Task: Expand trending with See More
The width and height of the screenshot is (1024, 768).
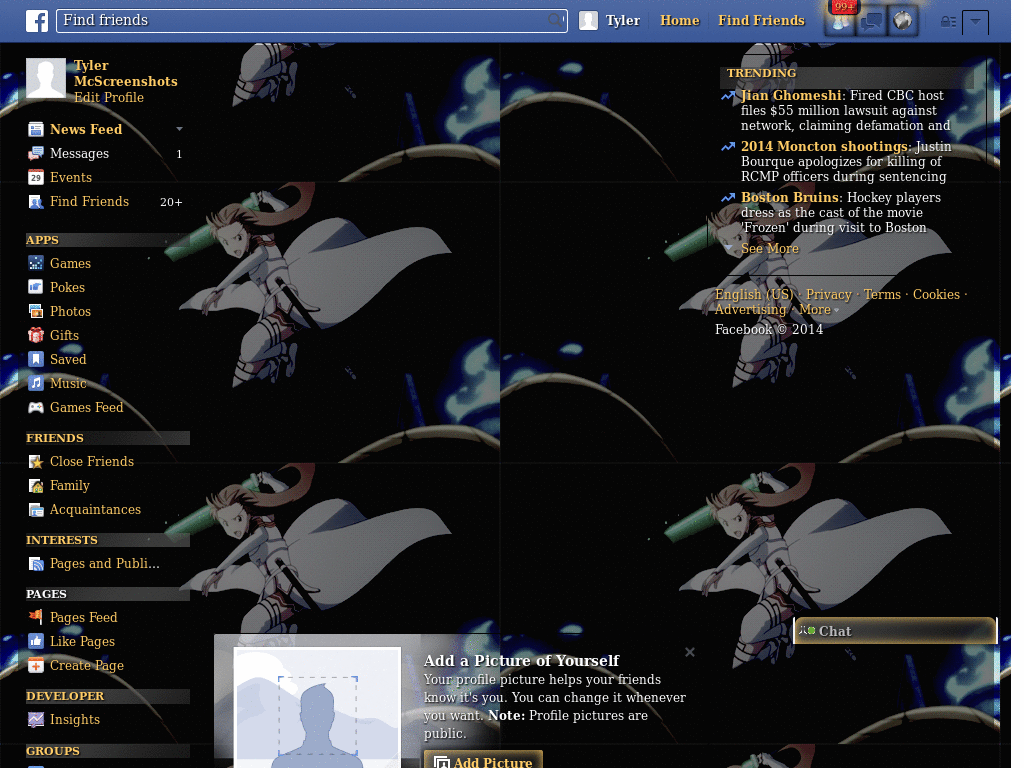Action: coord(769,248)
